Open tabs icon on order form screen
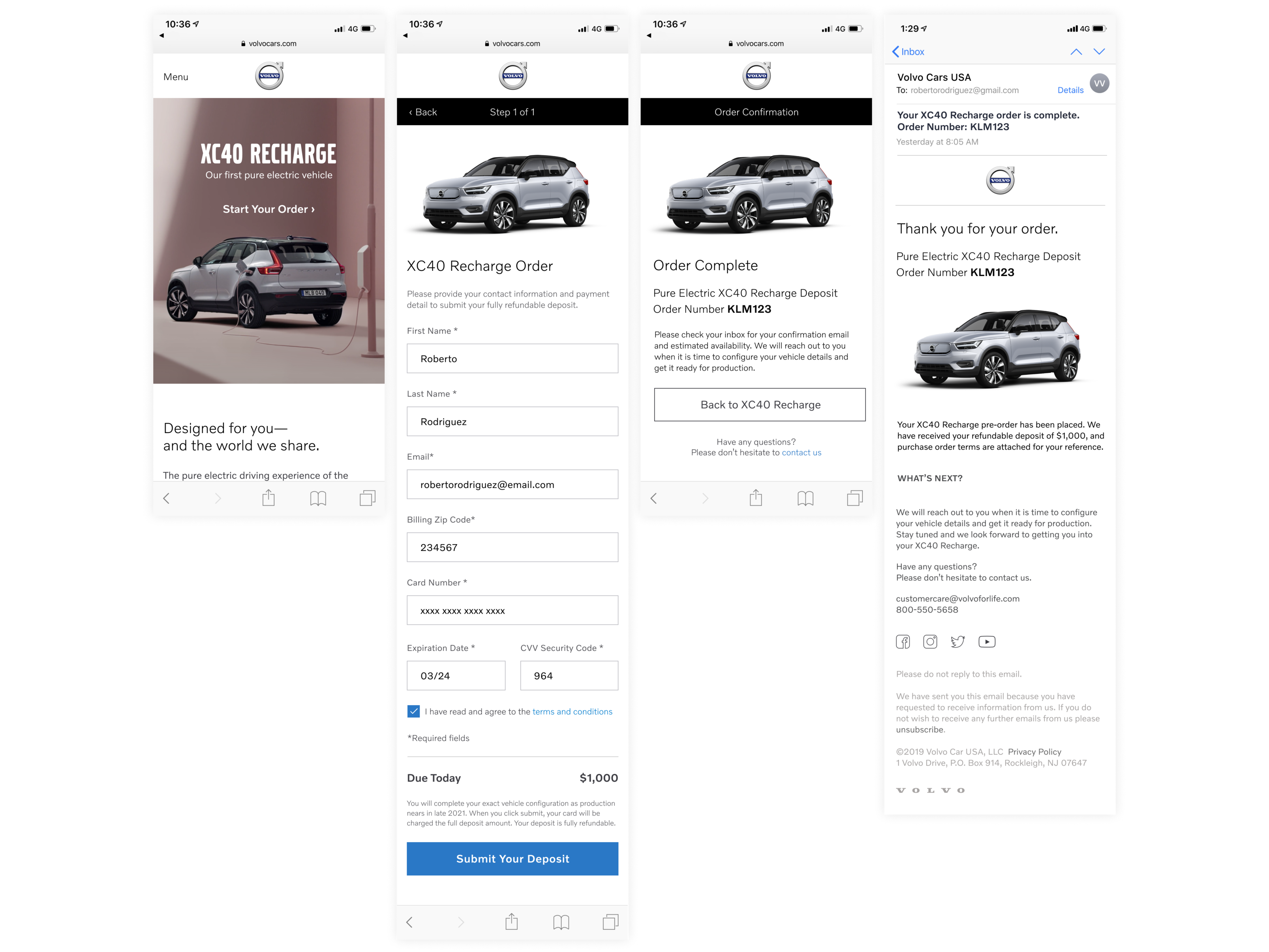This screenshot has width=1269, height=952. [611, 922]
